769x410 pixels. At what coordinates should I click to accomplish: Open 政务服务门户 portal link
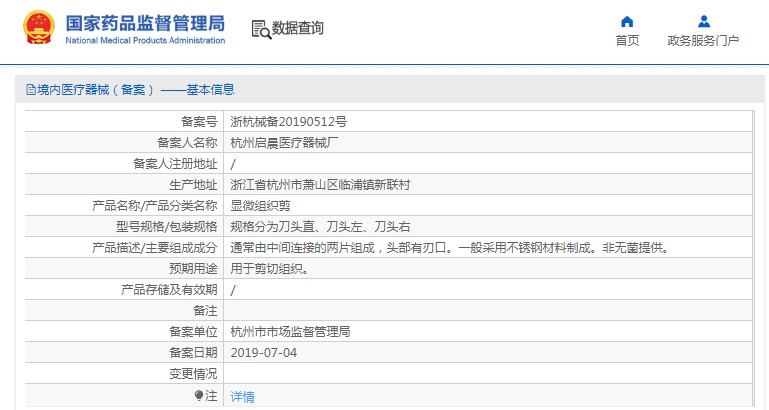click(703, 41)
